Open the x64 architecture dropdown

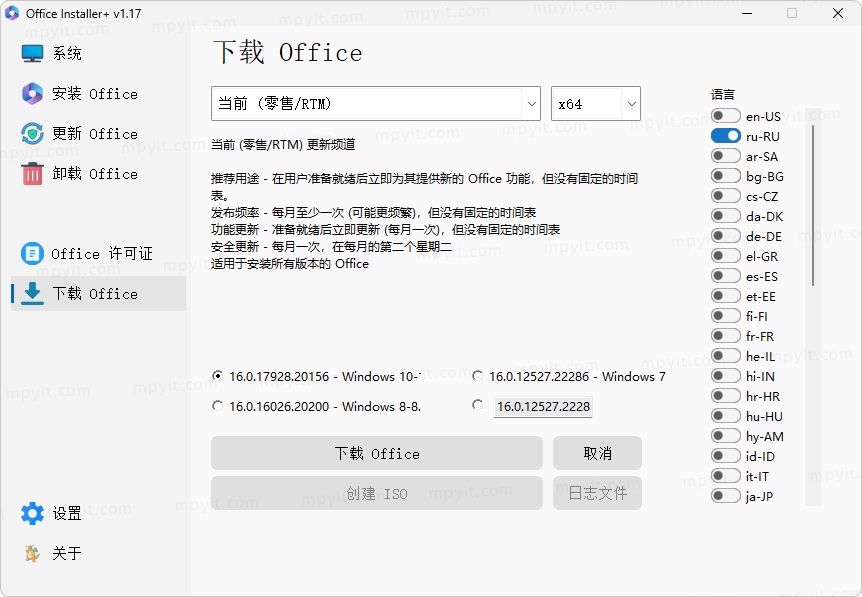point(596,103)
